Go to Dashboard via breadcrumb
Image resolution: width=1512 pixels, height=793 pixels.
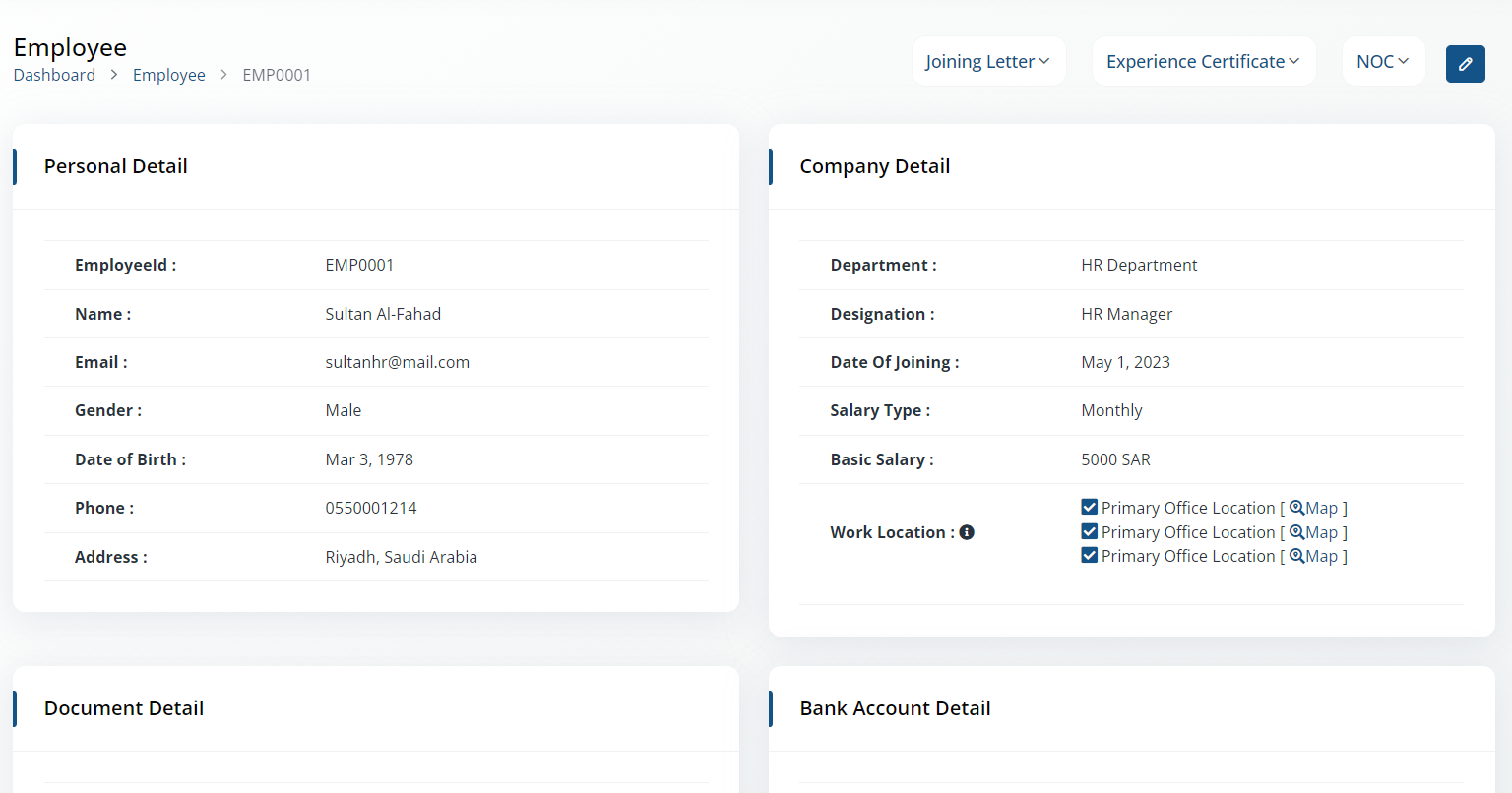point(54,75)
